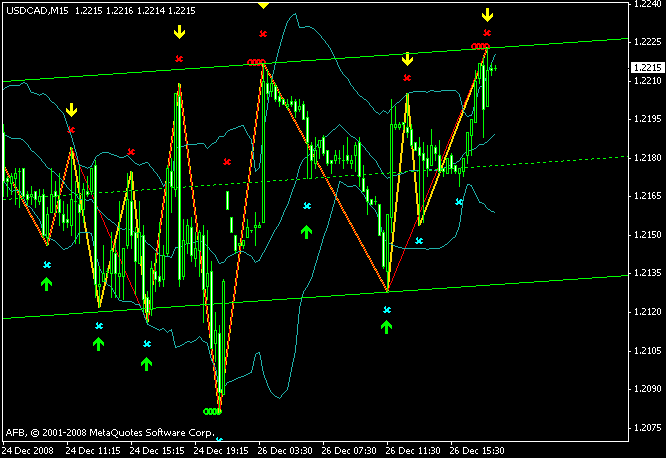The width and height of the screenshot is (666, 458).
Task: Click the red circle markers at the final rightmost peak
Action: (x=480, y=46)
